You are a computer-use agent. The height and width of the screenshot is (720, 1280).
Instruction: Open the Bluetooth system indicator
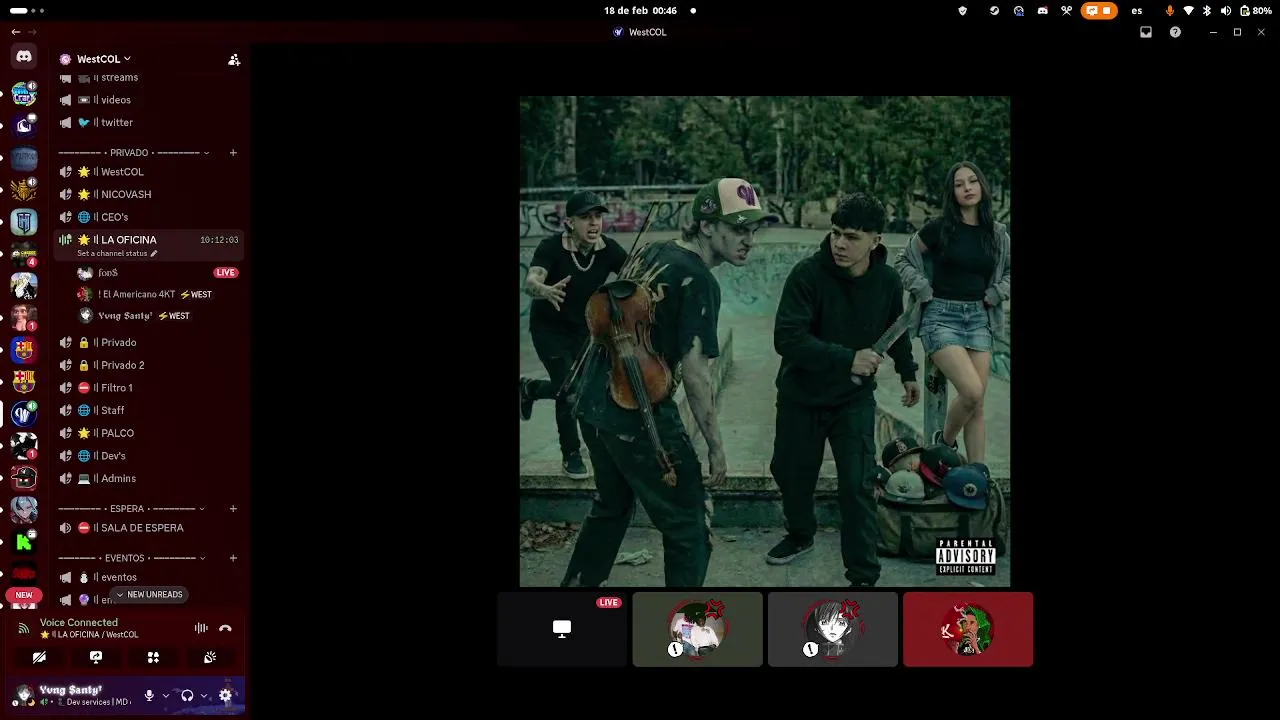click(1207, 11)
